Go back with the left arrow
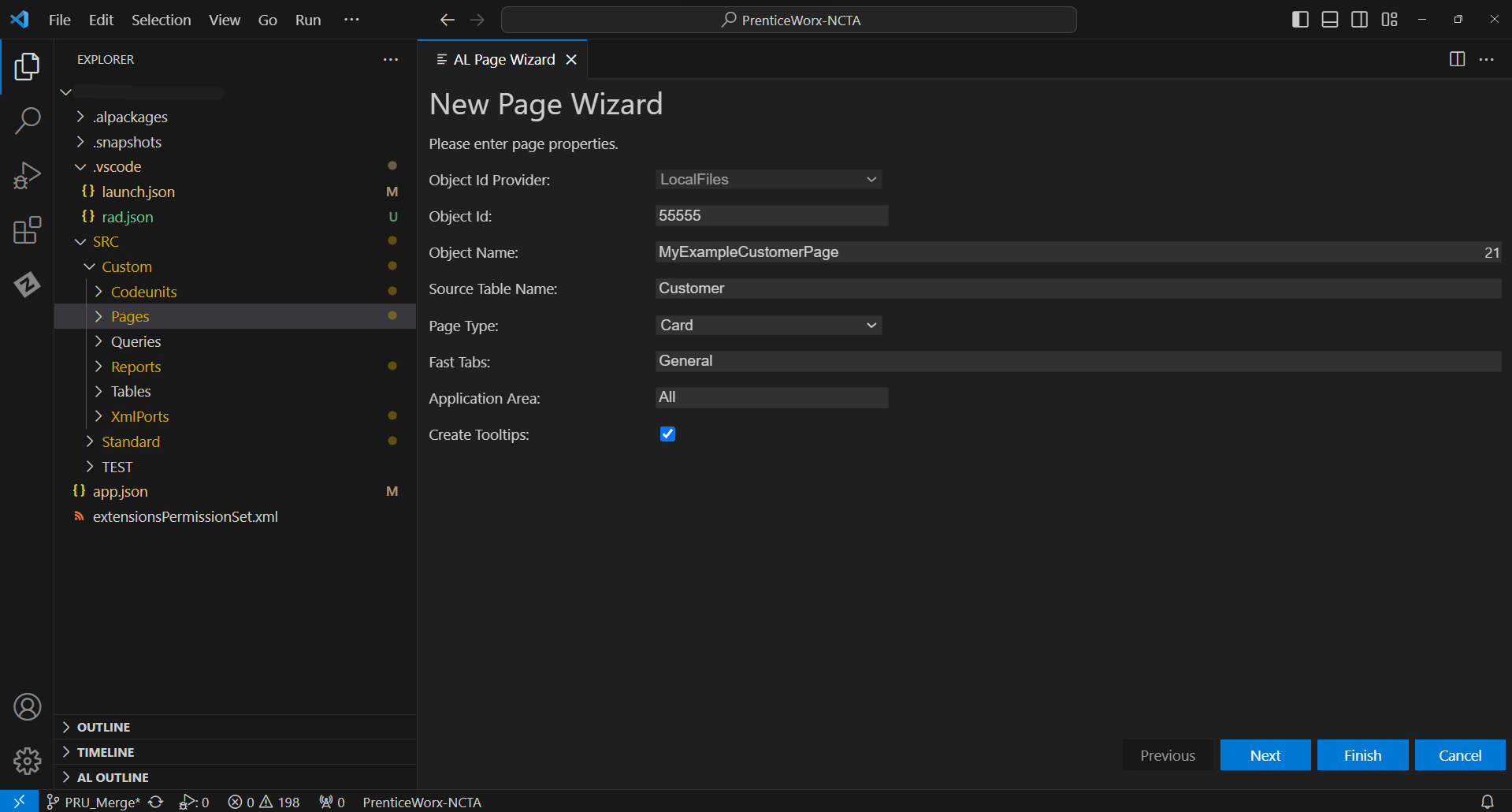The height and width of the screenshot is (812, 1512). pyautogui.click(x=448, y=20)
